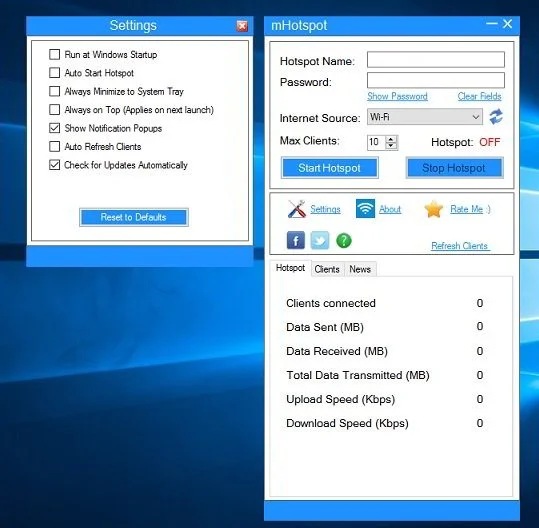The height and width of the screenshot is (528, 539).
Task: Increase Max Clients with up arrow
Action: [391, 139]
